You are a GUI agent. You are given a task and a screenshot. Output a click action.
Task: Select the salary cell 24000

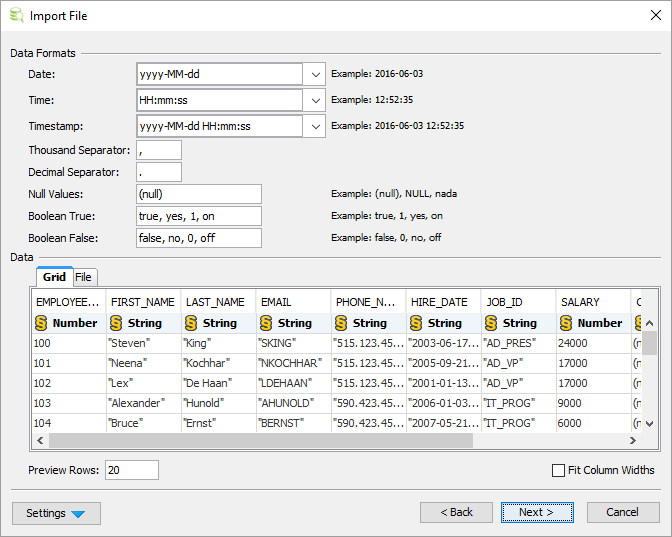[x=594, y=343]
